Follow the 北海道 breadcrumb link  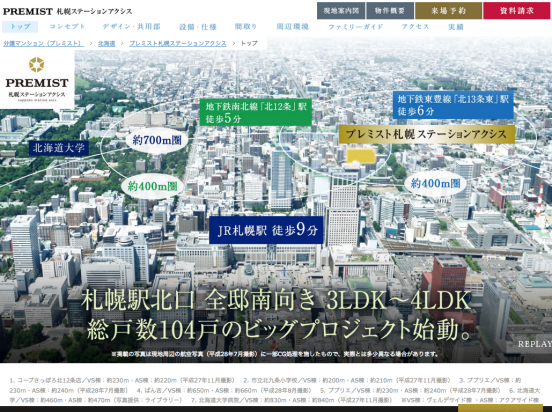coord(106,43)
